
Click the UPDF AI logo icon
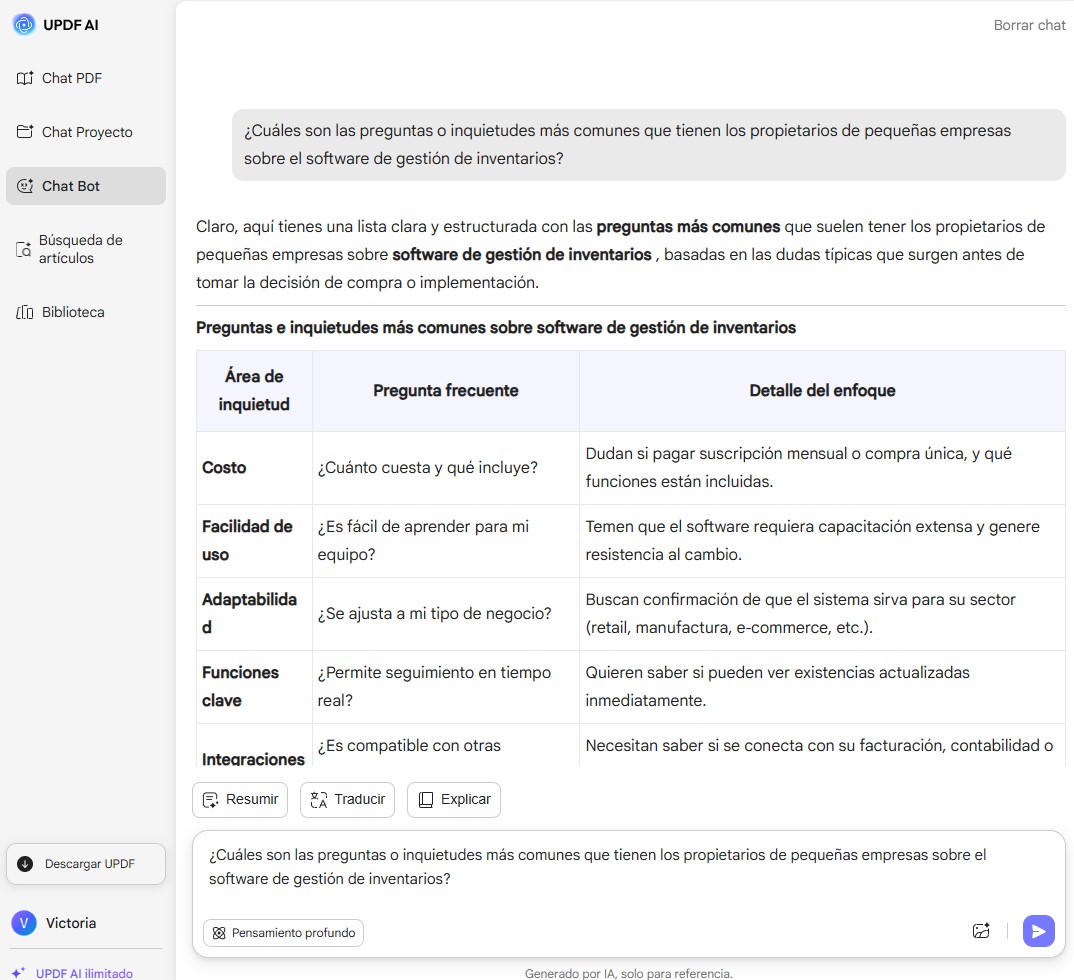click(24, 25)
